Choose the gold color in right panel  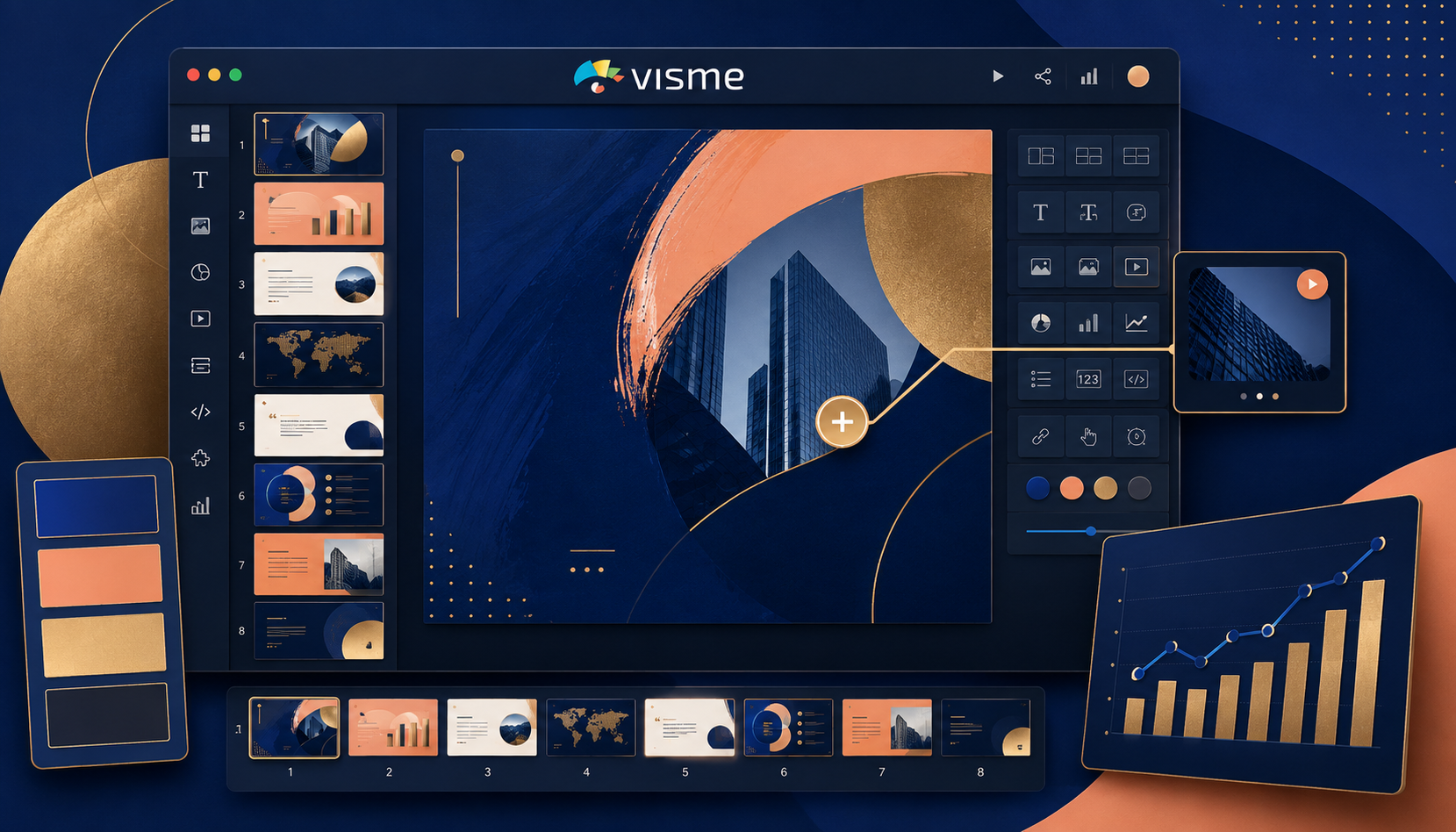click(1106, 488)
